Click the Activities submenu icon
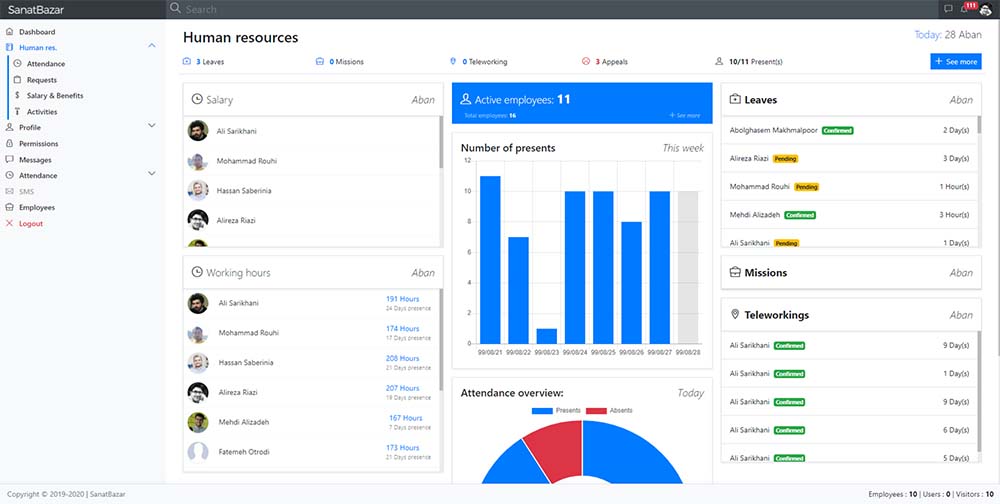Image resolution: width=1000 pixels, height=504 pixels. (x=17, y=112)
